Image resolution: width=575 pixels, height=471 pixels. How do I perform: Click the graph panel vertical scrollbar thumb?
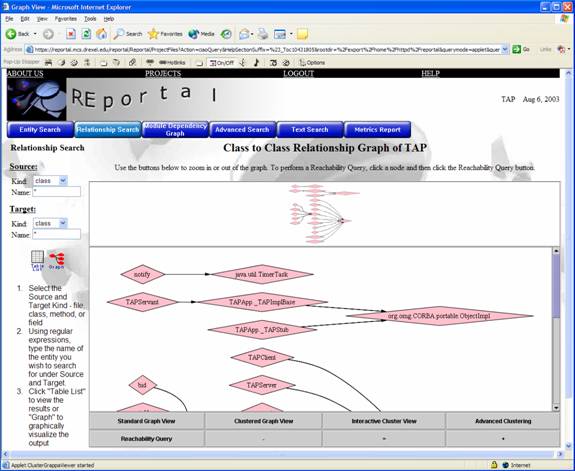[556, 286]
